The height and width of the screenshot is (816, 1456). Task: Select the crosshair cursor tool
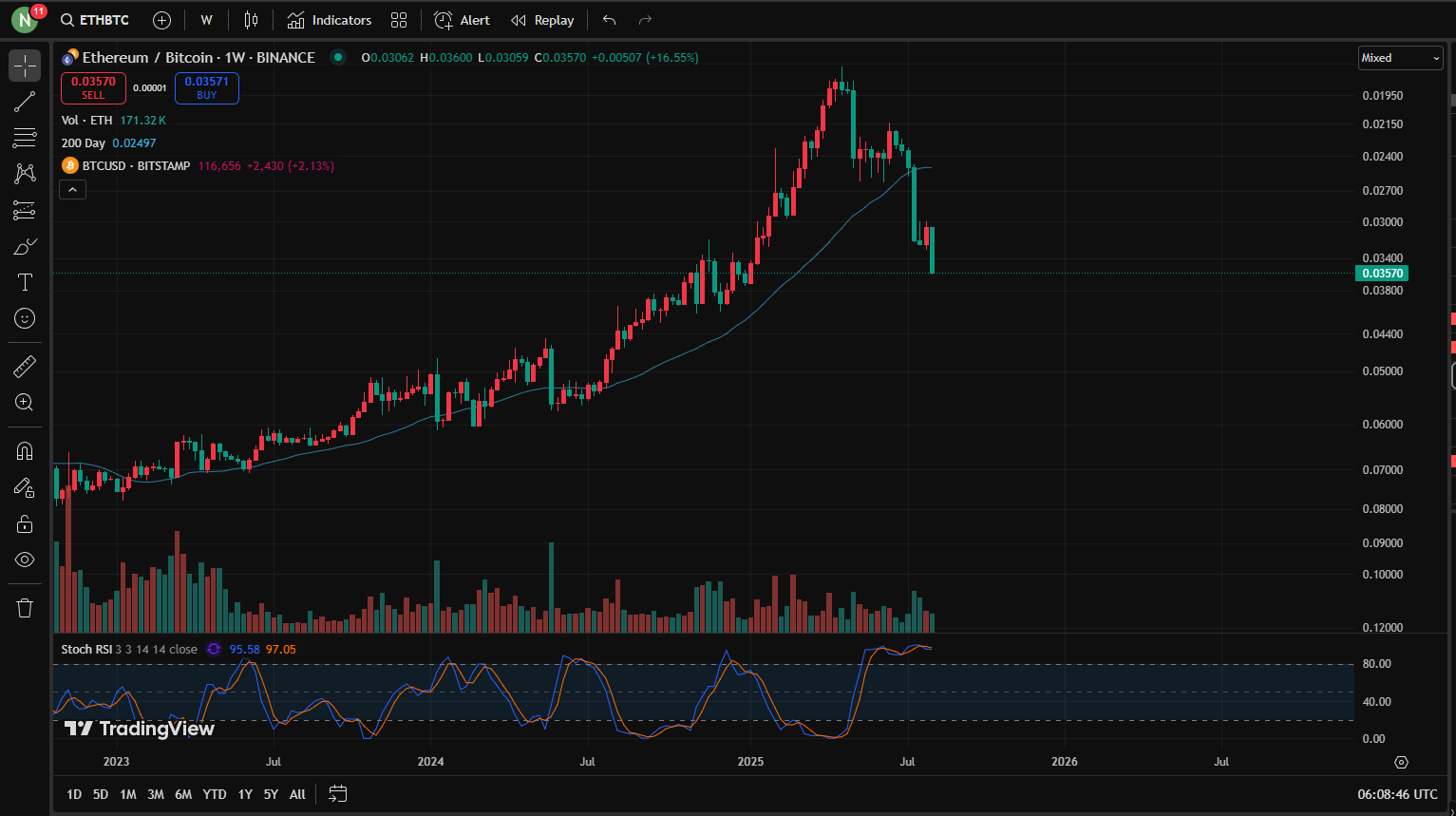pos(25,66)
